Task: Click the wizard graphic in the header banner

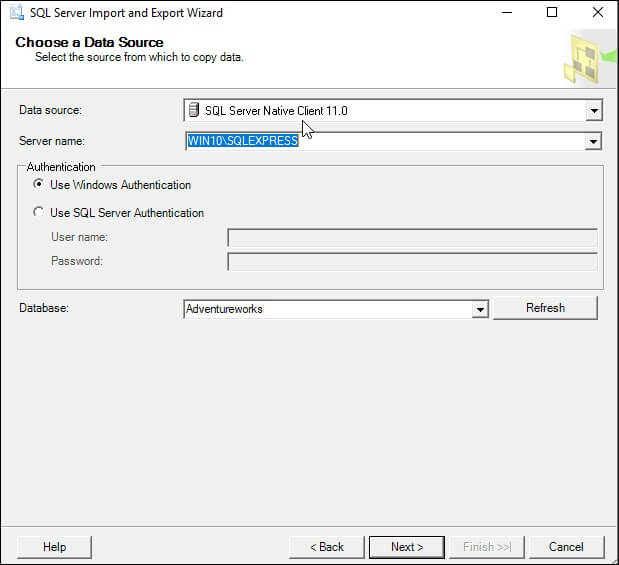Action: click(583, 58)
